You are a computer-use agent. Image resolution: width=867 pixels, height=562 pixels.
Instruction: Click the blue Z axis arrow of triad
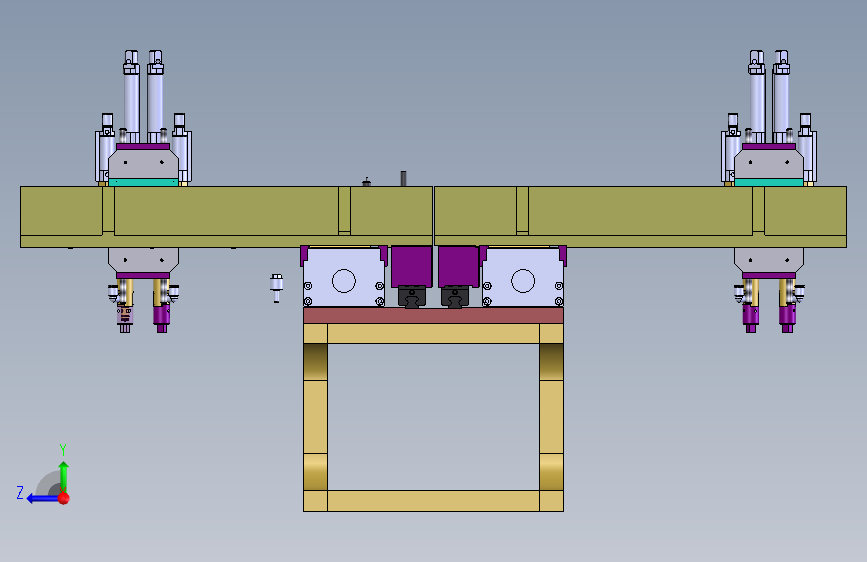pyautogui.click(x=43, y=499)
